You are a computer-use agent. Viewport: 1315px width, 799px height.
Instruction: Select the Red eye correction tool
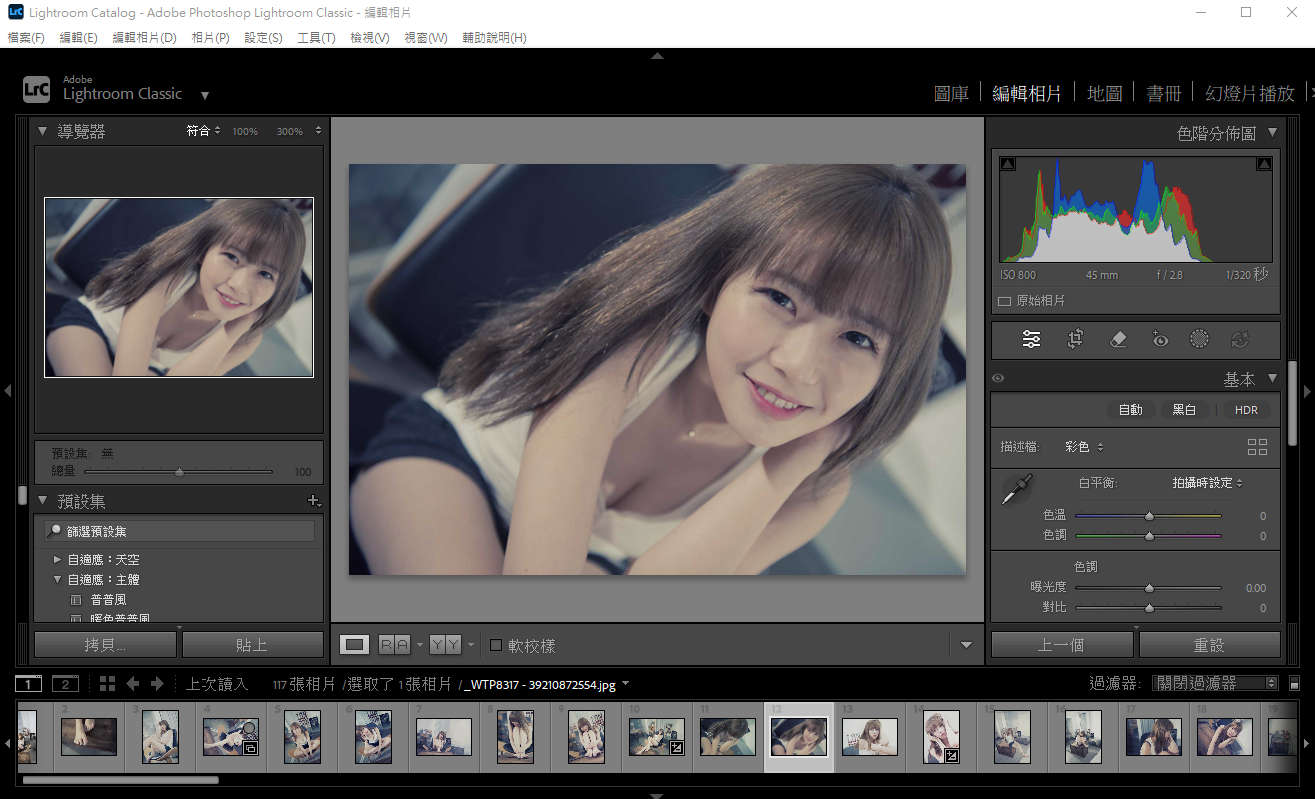pos(1159,340)
